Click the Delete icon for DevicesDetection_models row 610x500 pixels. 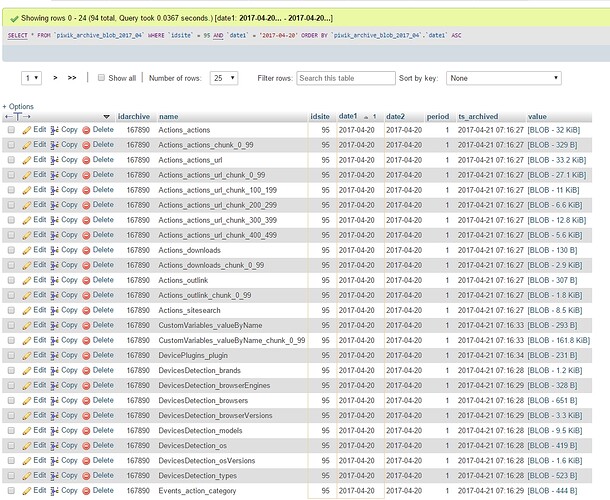click(86, 431)
